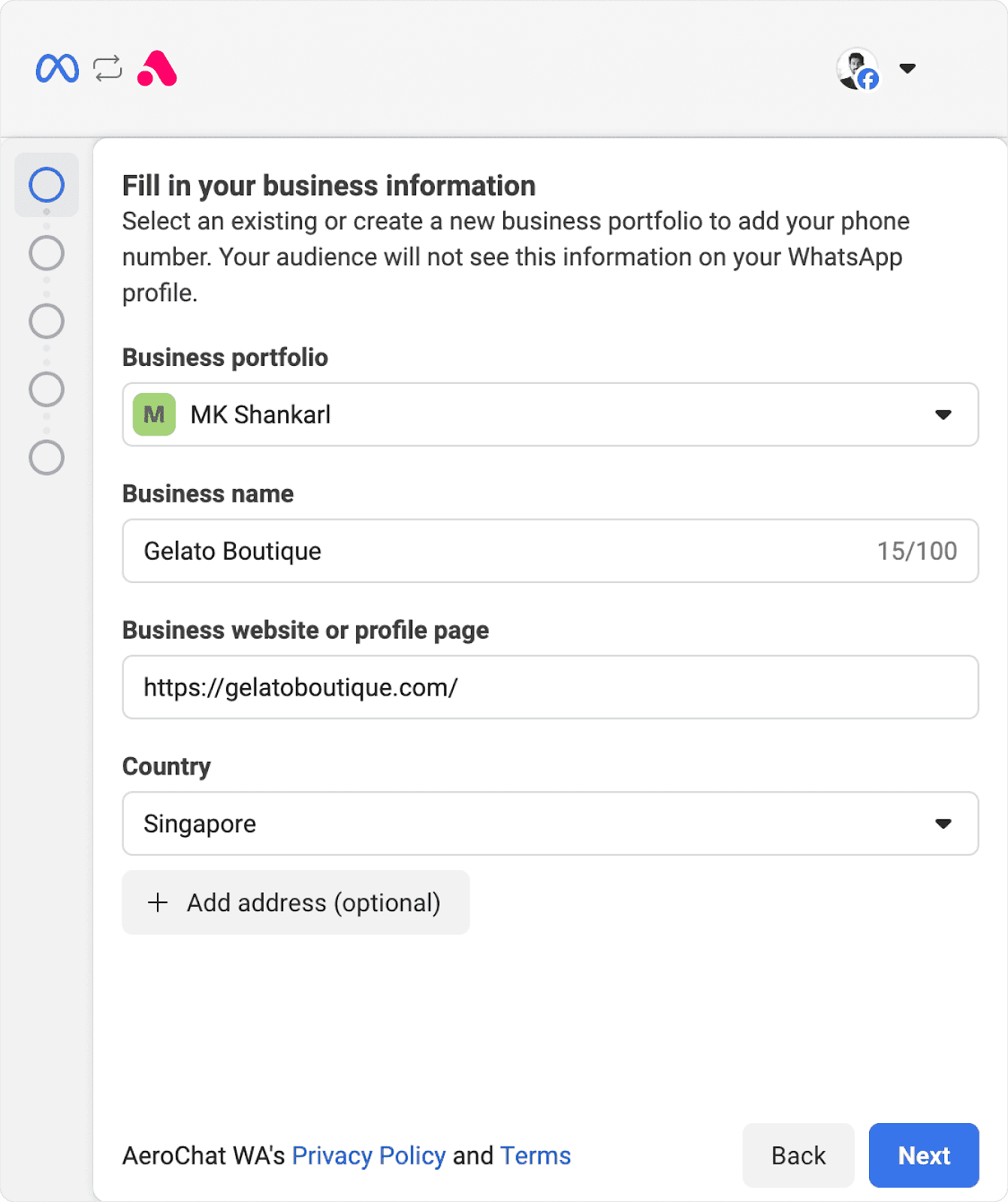Open the Privacy Policy link

pos(369,1155)
